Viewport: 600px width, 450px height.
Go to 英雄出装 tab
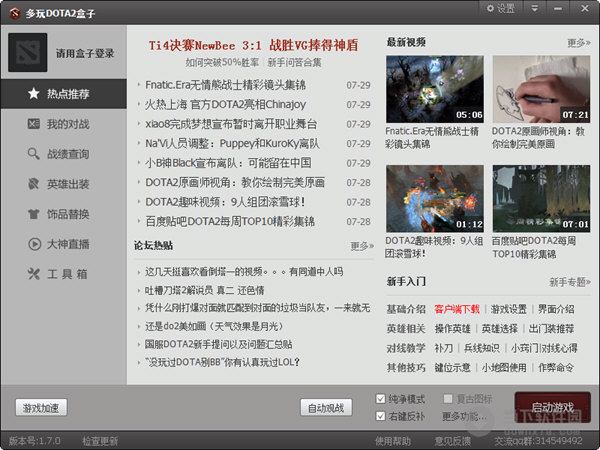click(x=64, y=184)
